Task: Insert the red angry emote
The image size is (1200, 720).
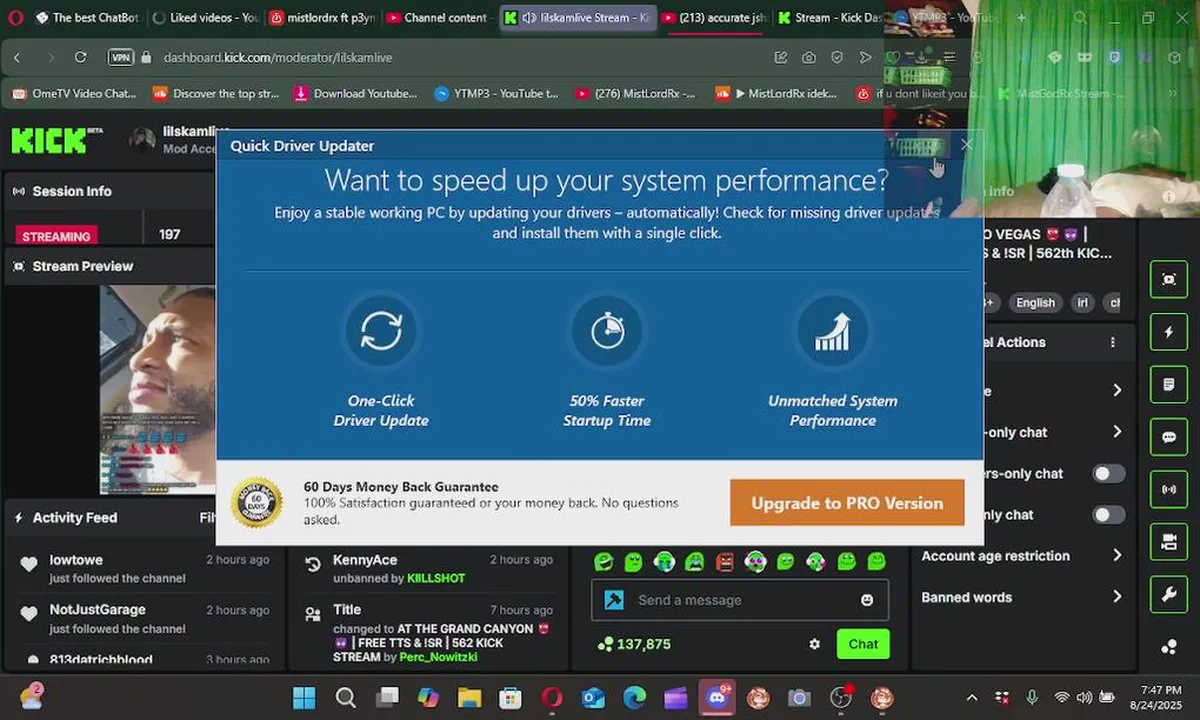Action: (725, 562)
